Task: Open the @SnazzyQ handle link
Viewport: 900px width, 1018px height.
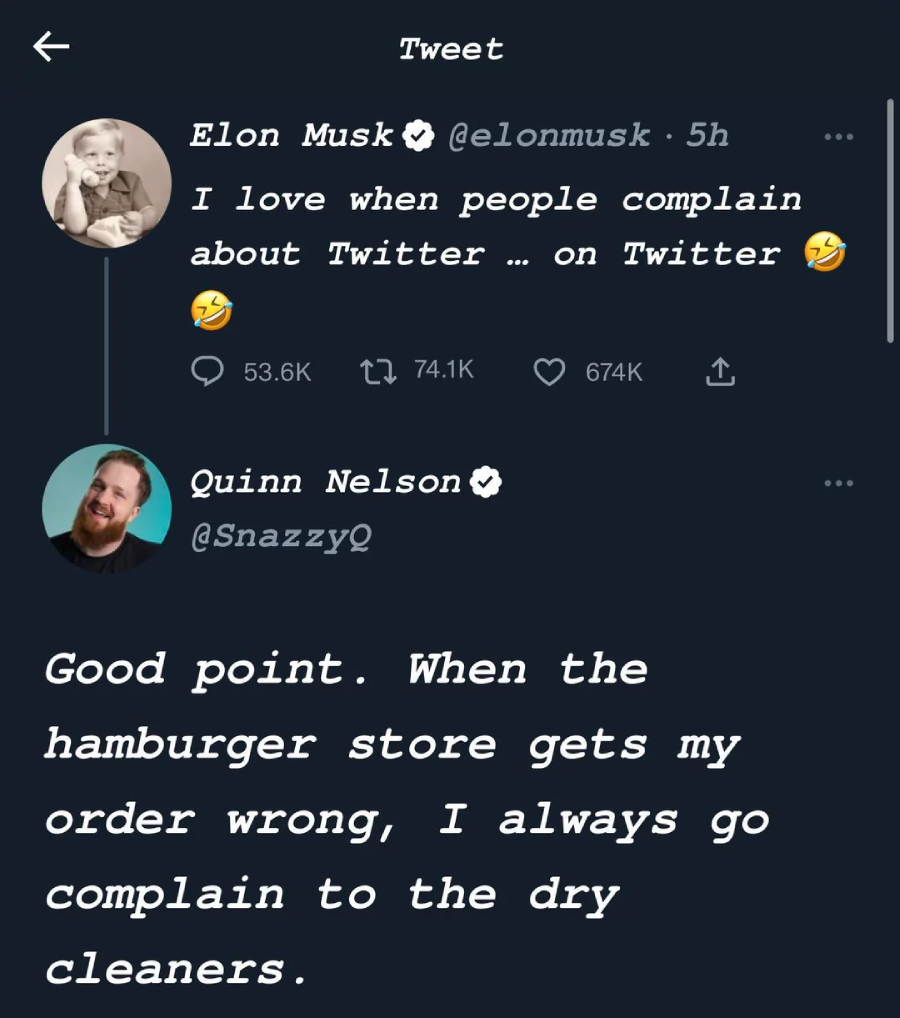Action: [280, 537]
